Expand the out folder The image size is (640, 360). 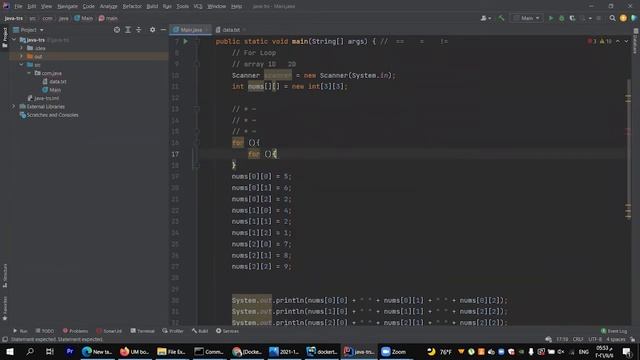[x=22, y=56]
